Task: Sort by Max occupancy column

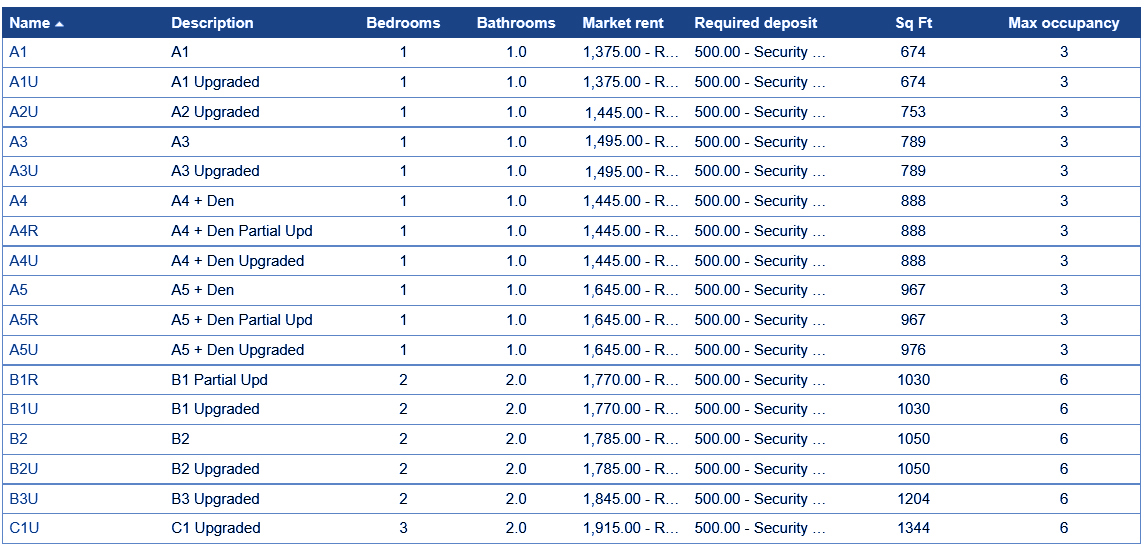Action: pyautogui.click(x=1064, y=23)
